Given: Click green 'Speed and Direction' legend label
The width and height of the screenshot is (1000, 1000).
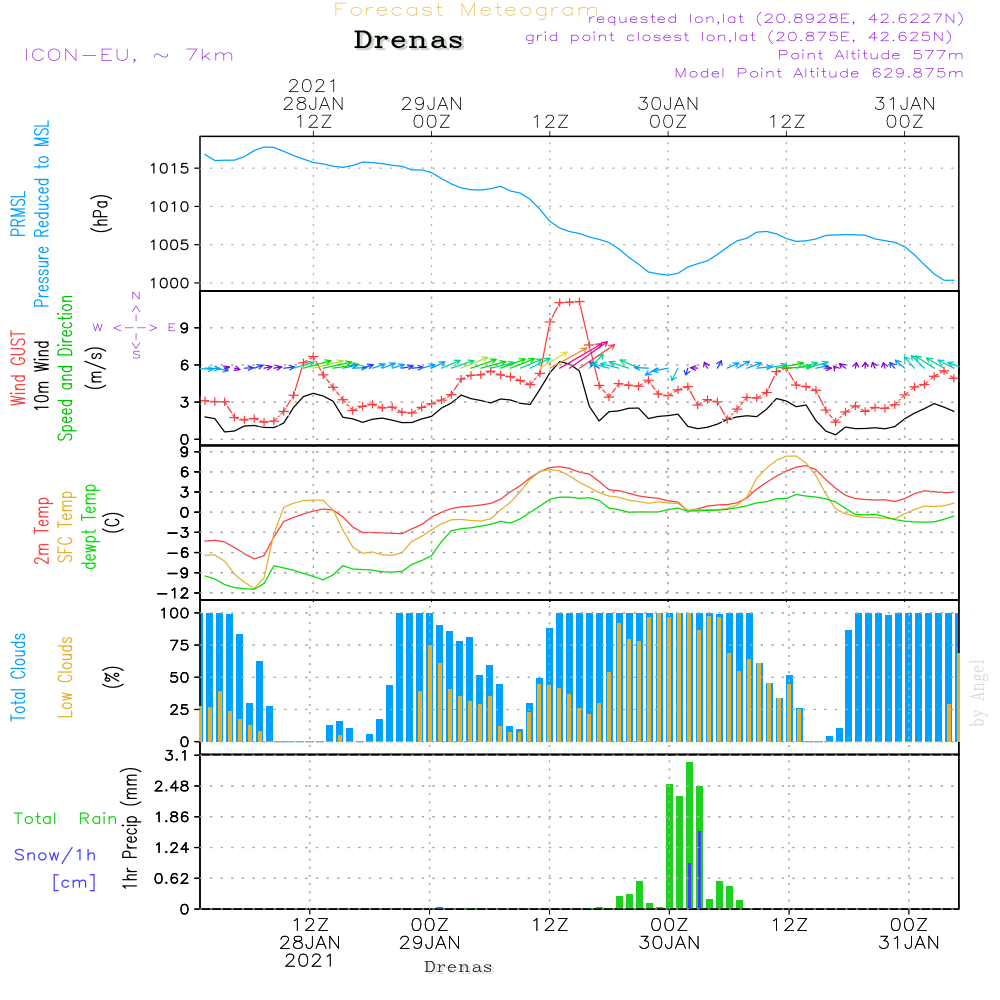Looking at the screenshot, I should (x=65, y=368).
